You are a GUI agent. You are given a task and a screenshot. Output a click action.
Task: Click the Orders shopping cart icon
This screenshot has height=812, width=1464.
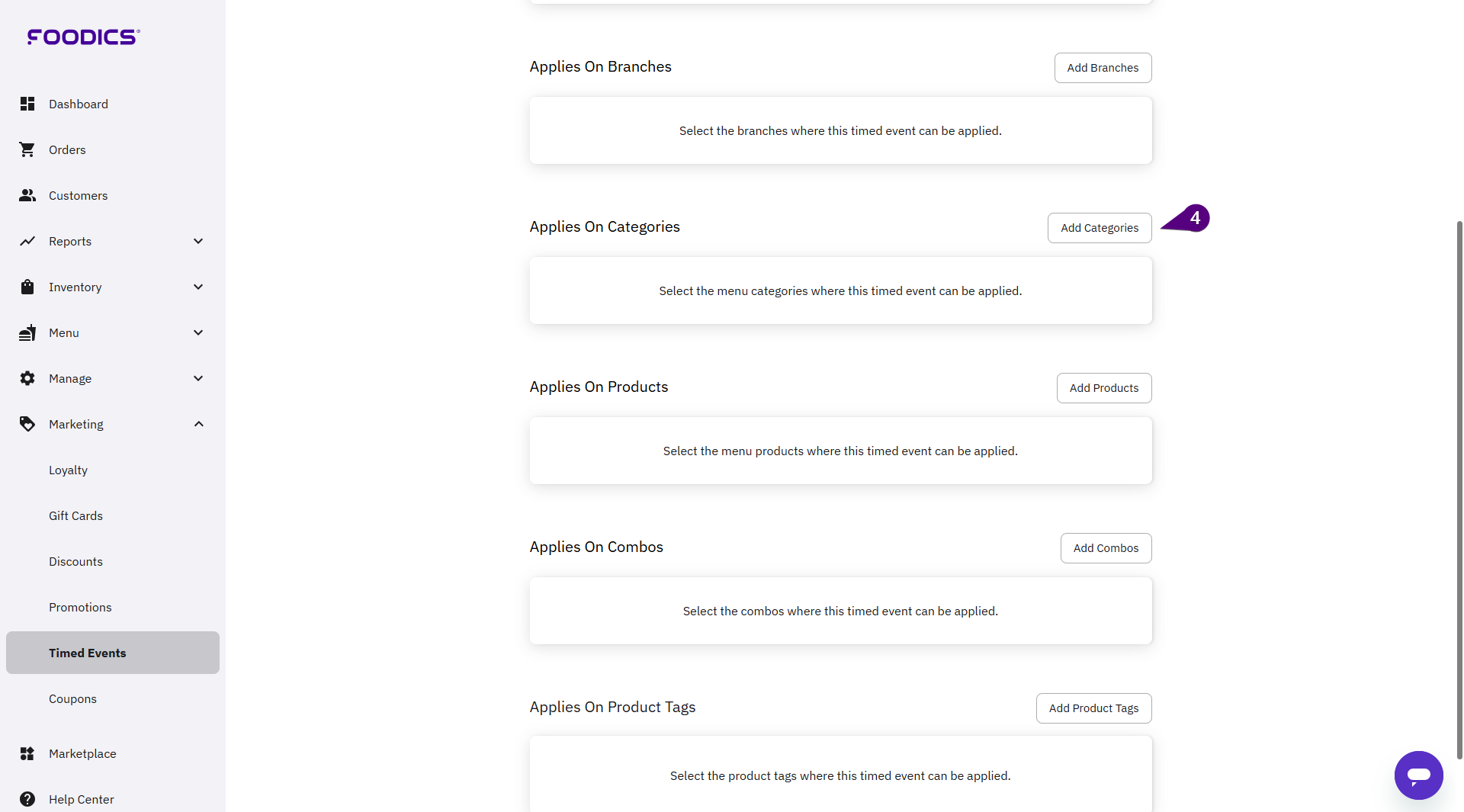tap(27, 149)
